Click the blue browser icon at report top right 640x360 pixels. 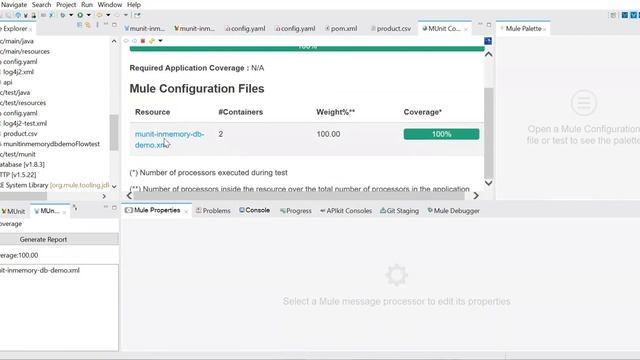(x=488, y=41)
